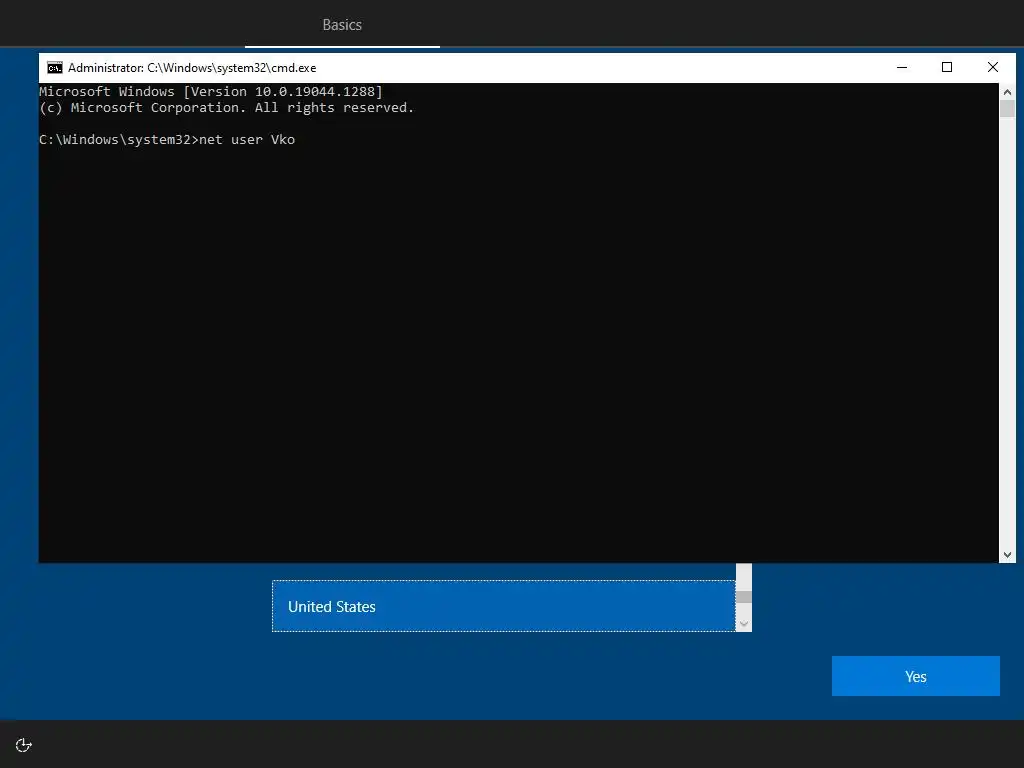Viewport: 1024px width, 768px height.
Task: Click the 'net user Vko' command line
Action: [167, 140]
